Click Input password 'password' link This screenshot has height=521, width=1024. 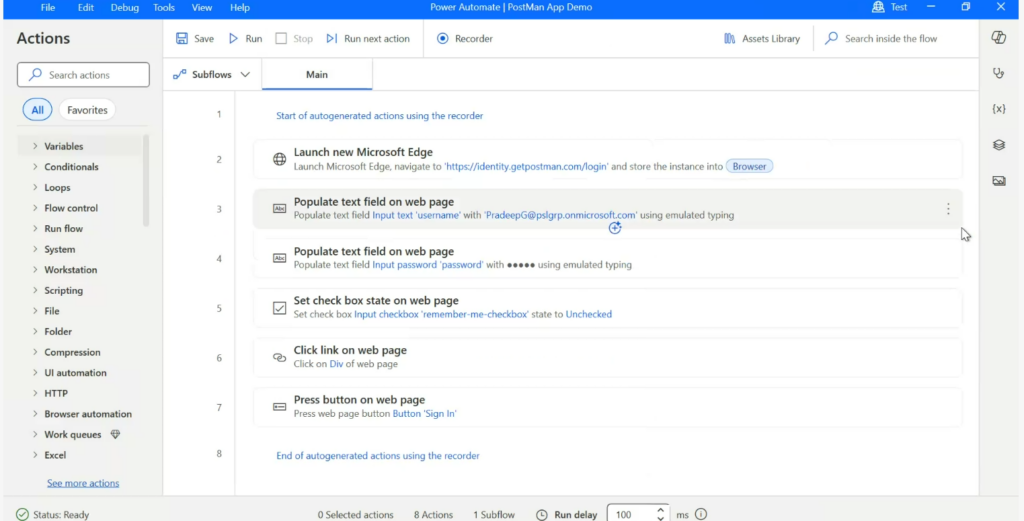tap(428, 264)
